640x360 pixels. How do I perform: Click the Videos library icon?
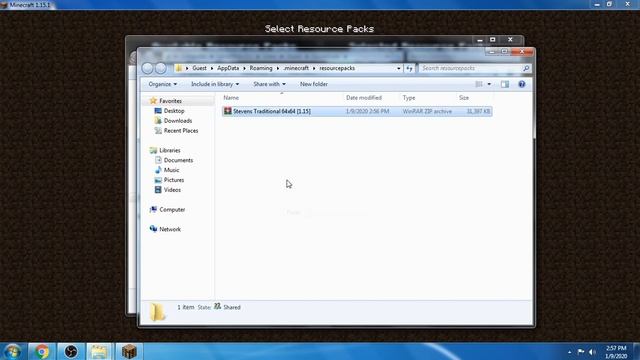158,190
